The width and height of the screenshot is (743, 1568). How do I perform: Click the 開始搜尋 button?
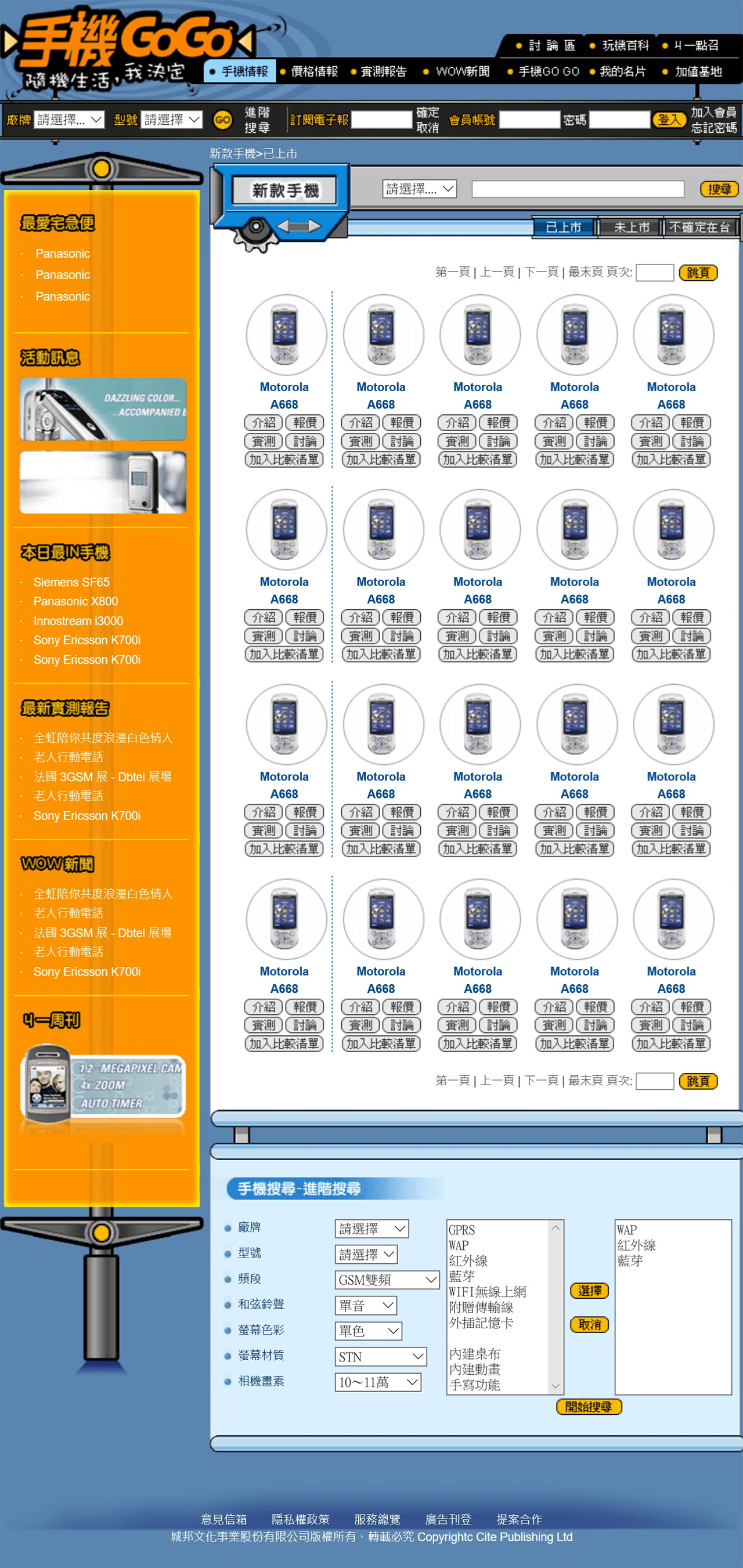[589, 1407]
